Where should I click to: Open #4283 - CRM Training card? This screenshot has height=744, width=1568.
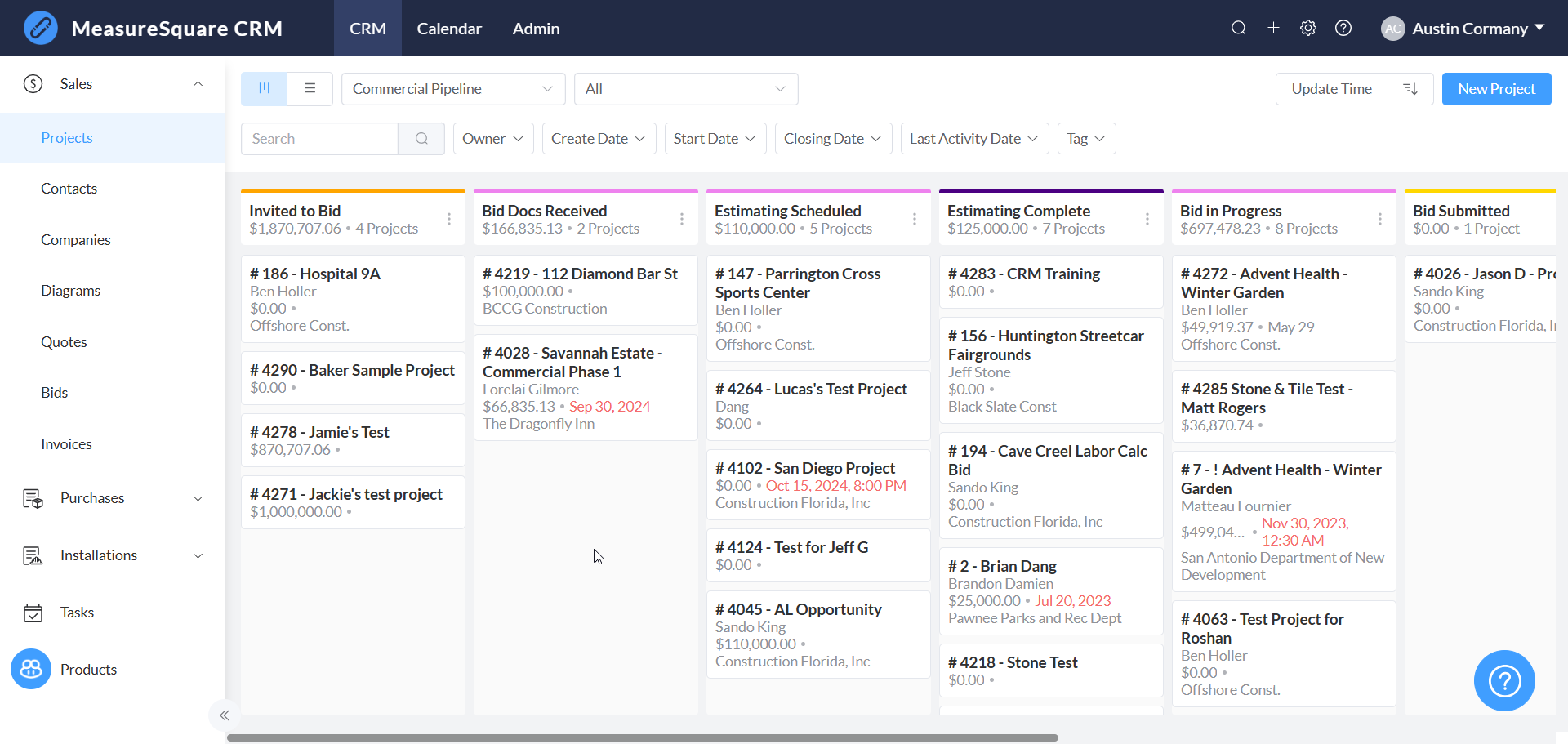[1051, 282]
